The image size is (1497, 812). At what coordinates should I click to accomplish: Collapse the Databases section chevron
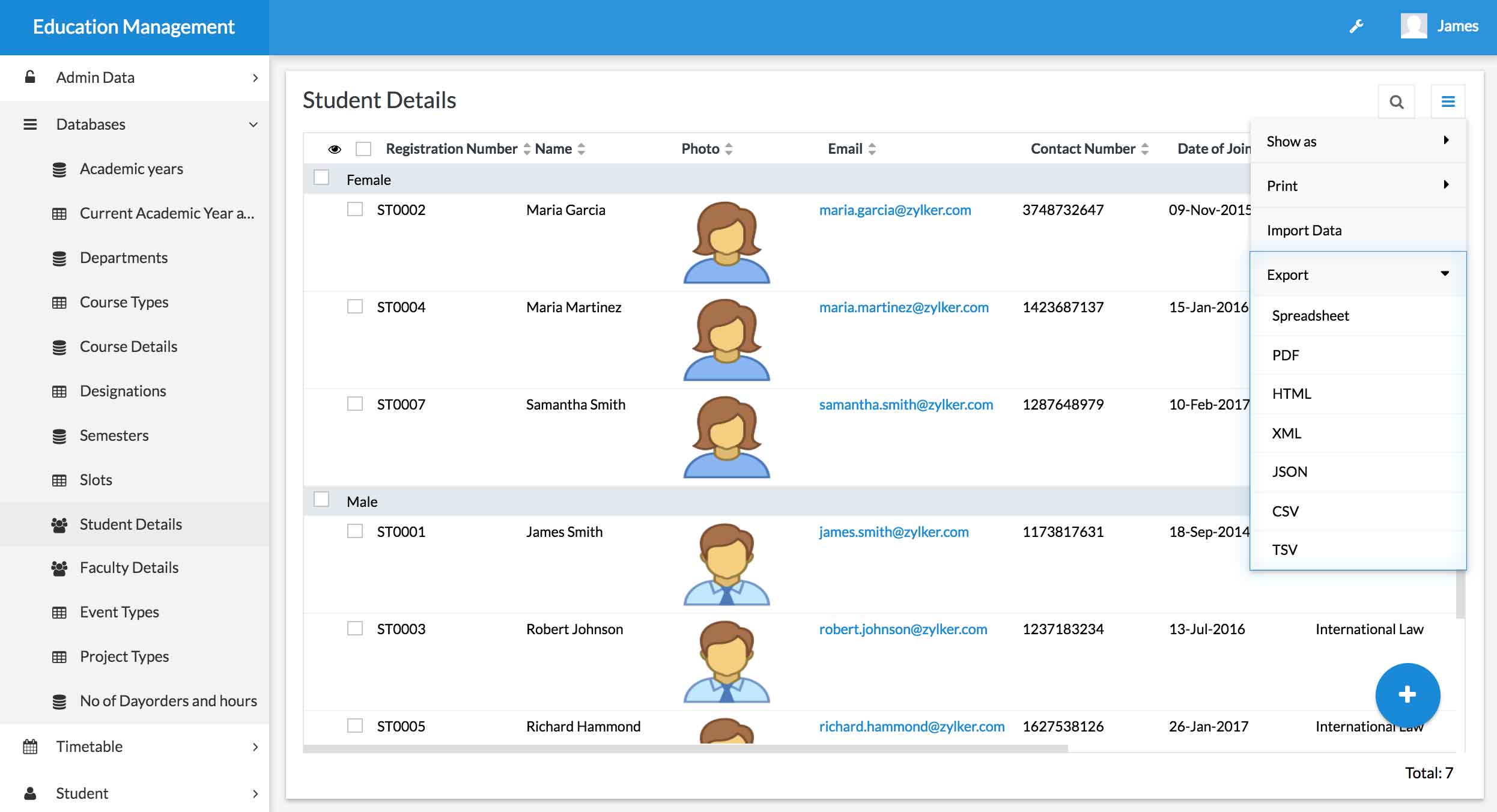(254, 124)
